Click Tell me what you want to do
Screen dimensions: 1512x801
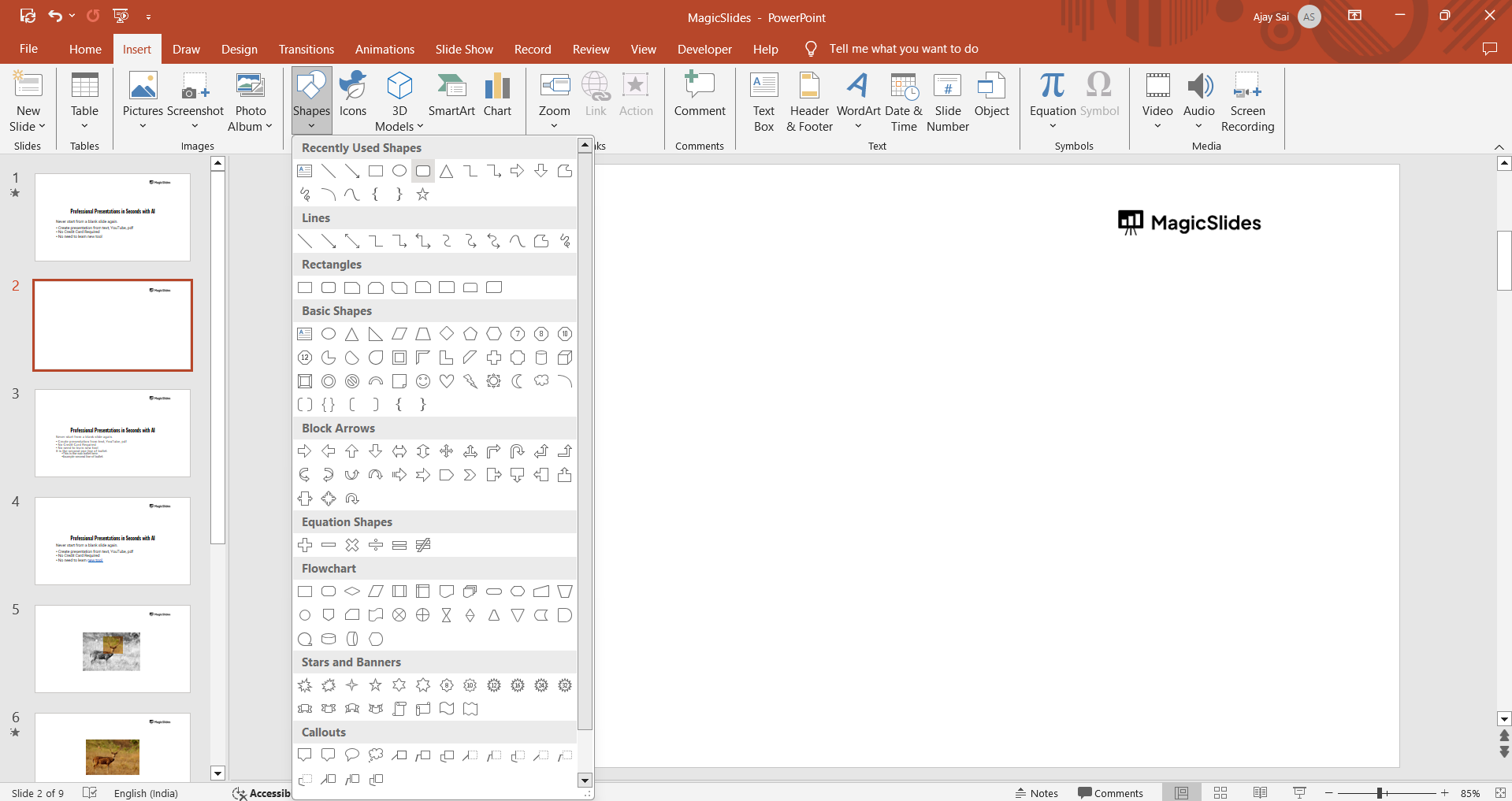click(x=903, y=49)
